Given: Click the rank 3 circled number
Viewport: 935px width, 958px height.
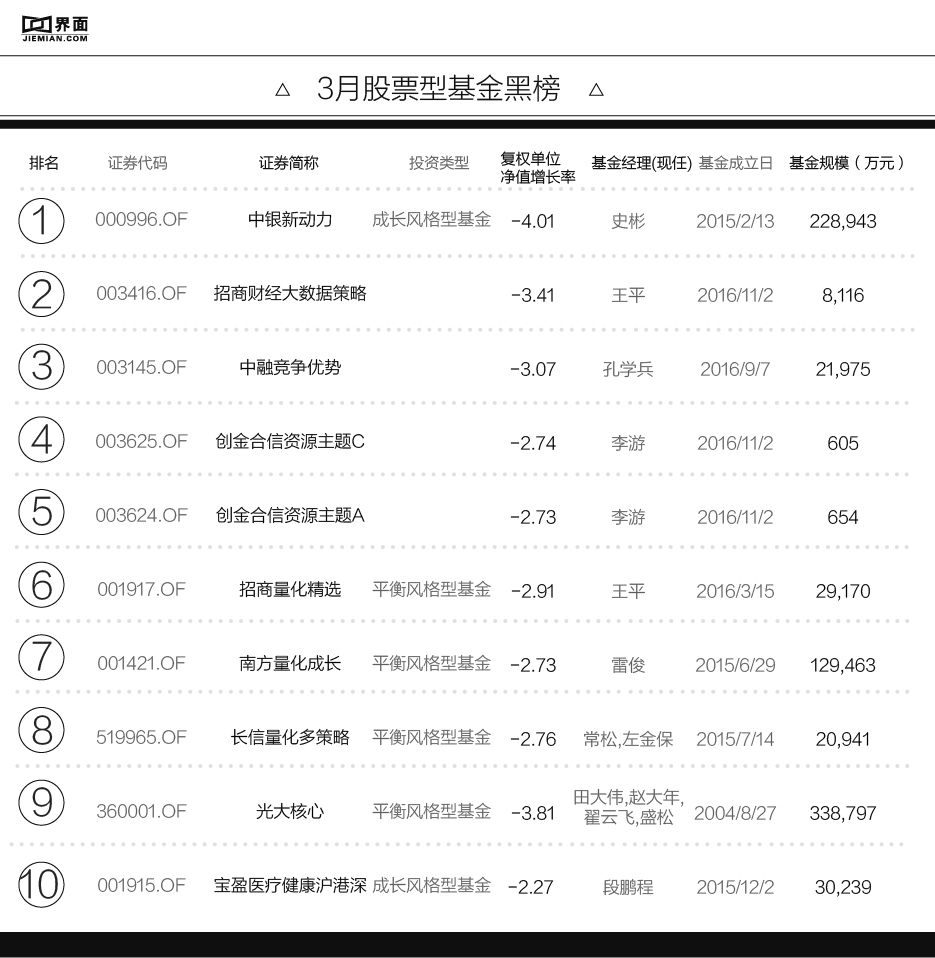Looking at the screenshot, I should pyautogui.click(x=41, y=367).
